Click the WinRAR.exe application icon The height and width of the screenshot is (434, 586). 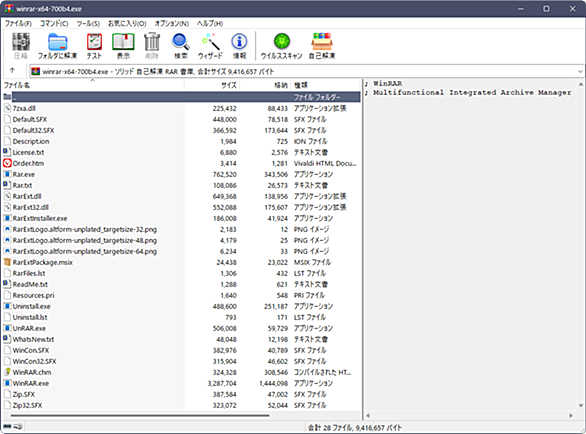coord(7,383)
